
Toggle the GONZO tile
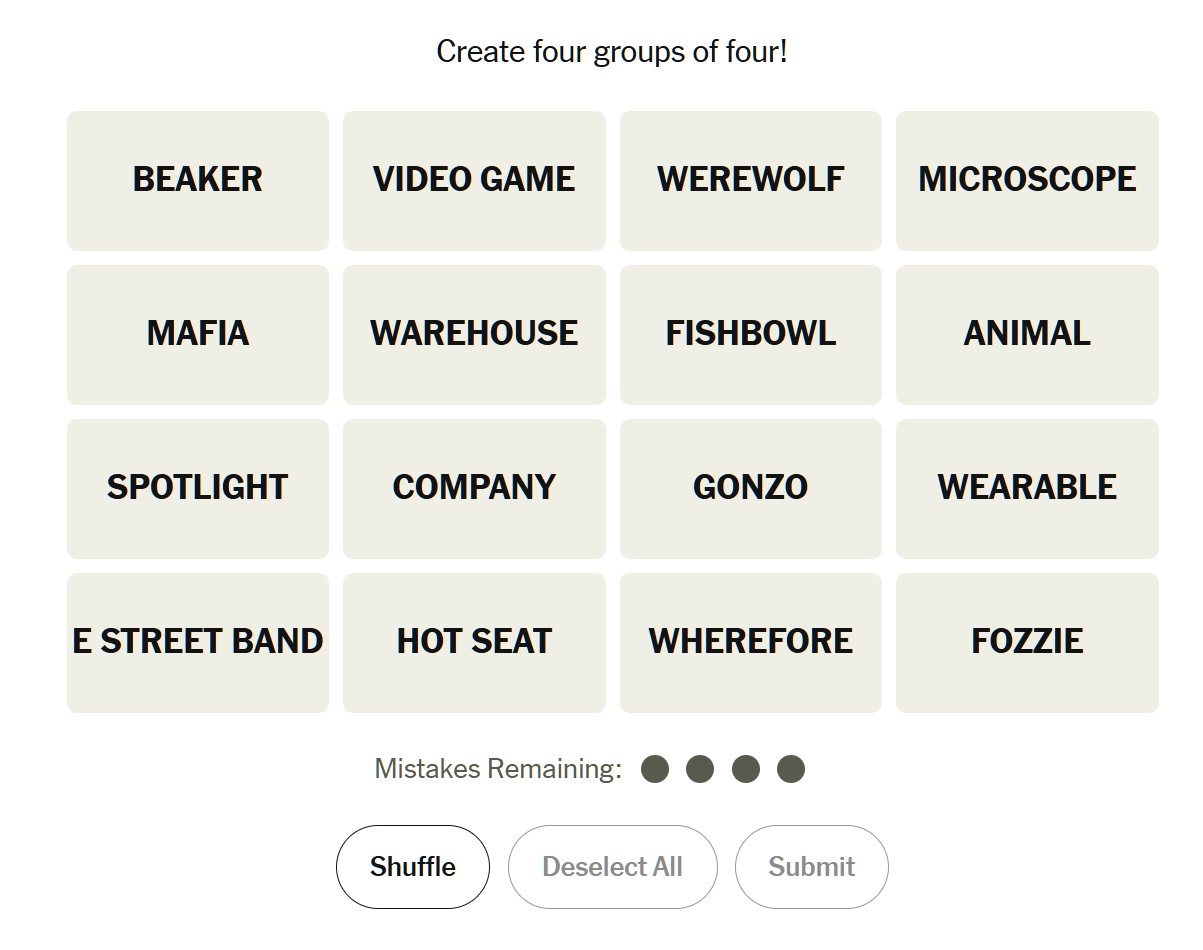click(x=751, y=488)
